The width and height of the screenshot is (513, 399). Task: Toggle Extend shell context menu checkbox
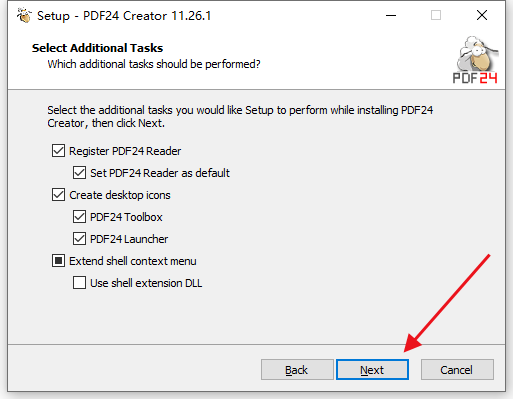[x=58, y=261]
